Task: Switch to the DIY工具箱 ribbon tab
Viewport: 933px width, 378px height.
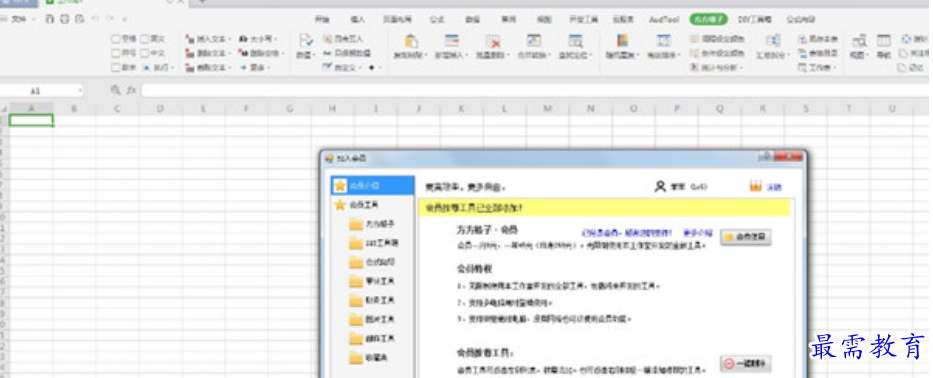Action: [754, 20]
